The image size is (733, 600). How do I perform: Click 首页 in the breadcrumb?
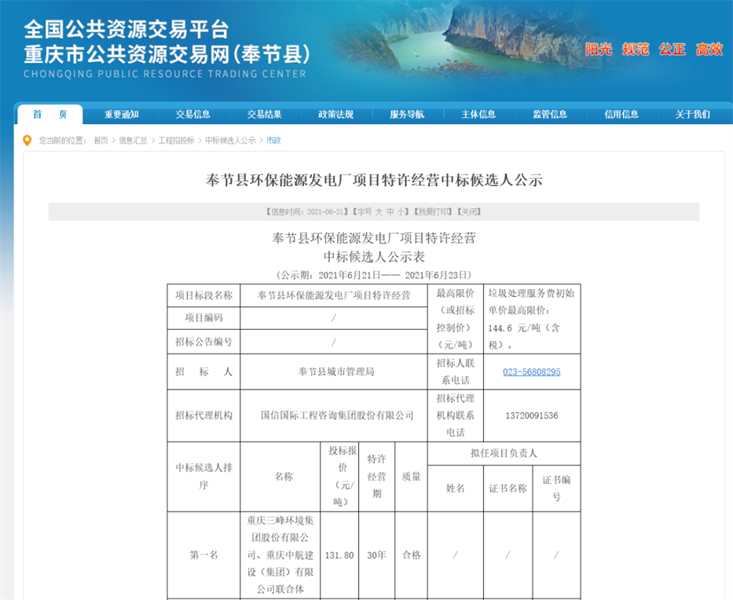click(101, 141)
